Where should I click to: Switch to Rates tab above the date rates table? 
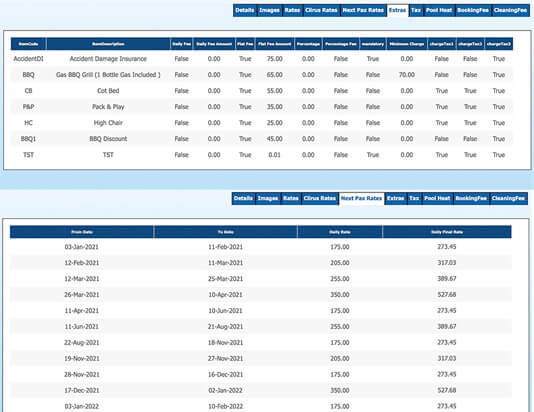pos(290,199)
